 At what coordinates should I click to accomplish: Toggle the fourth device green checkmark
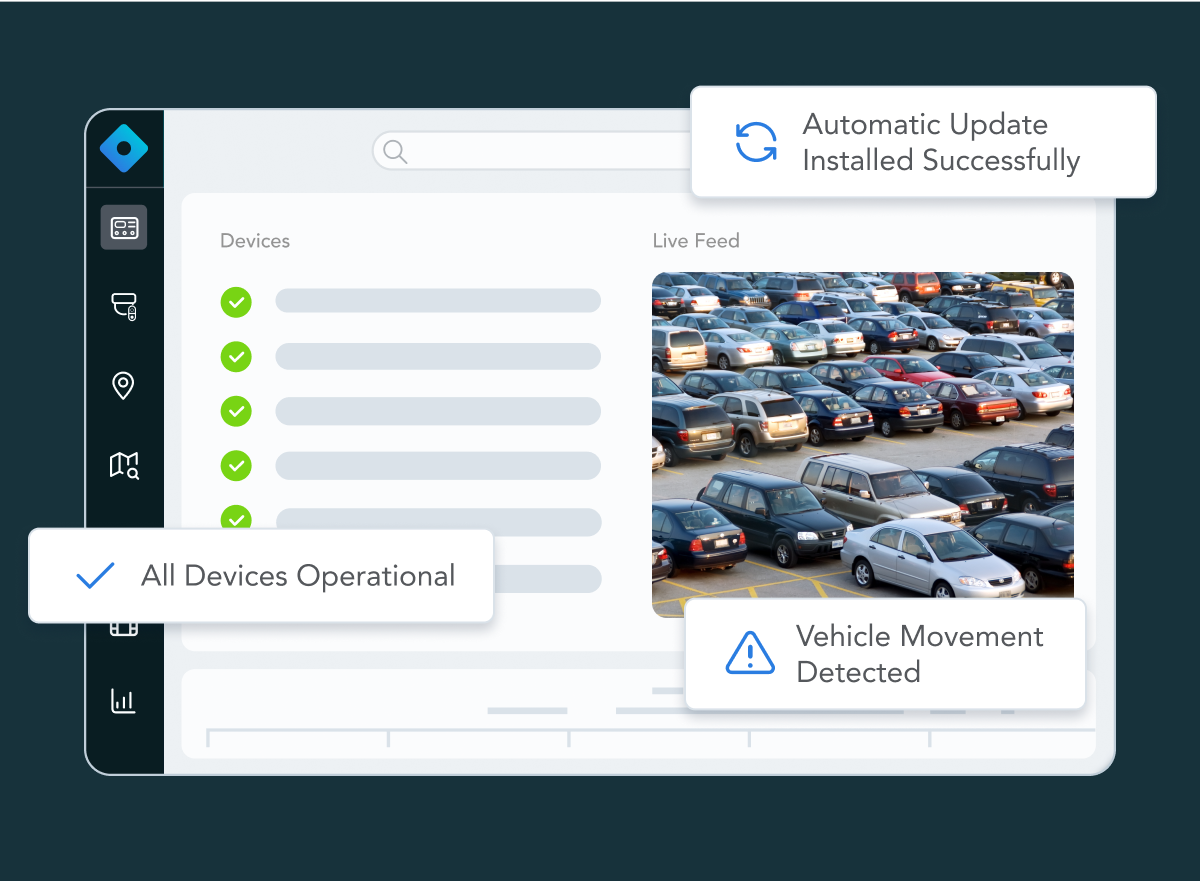tap(236, 465)
